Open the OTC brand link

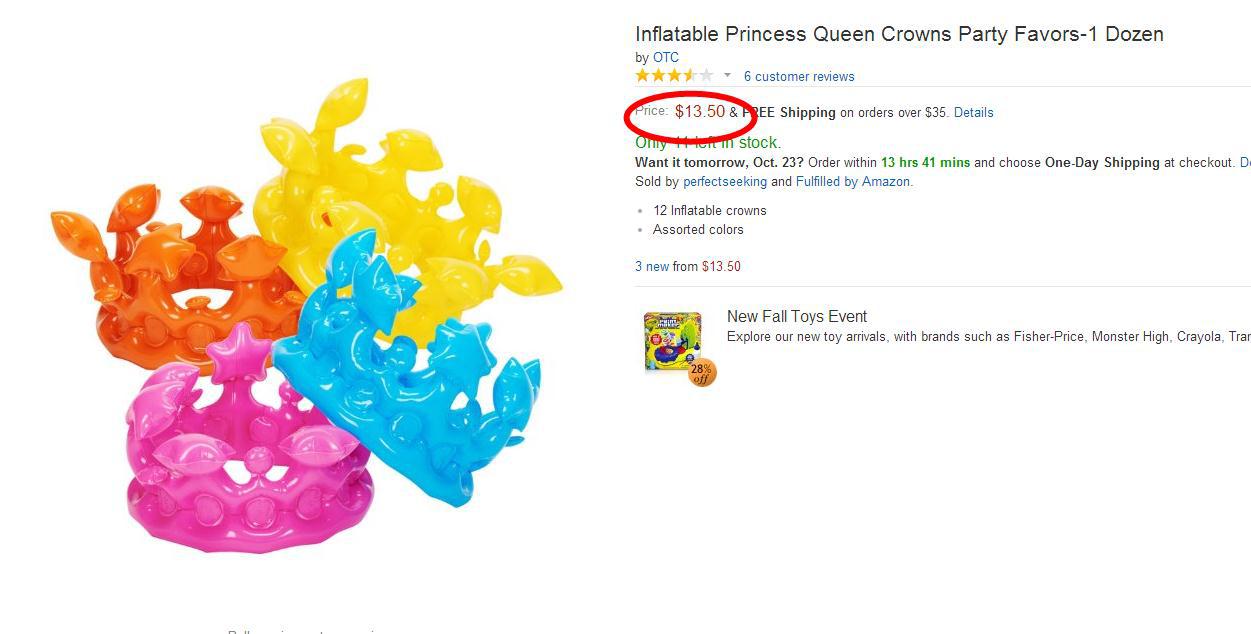[x=666, y=58]
